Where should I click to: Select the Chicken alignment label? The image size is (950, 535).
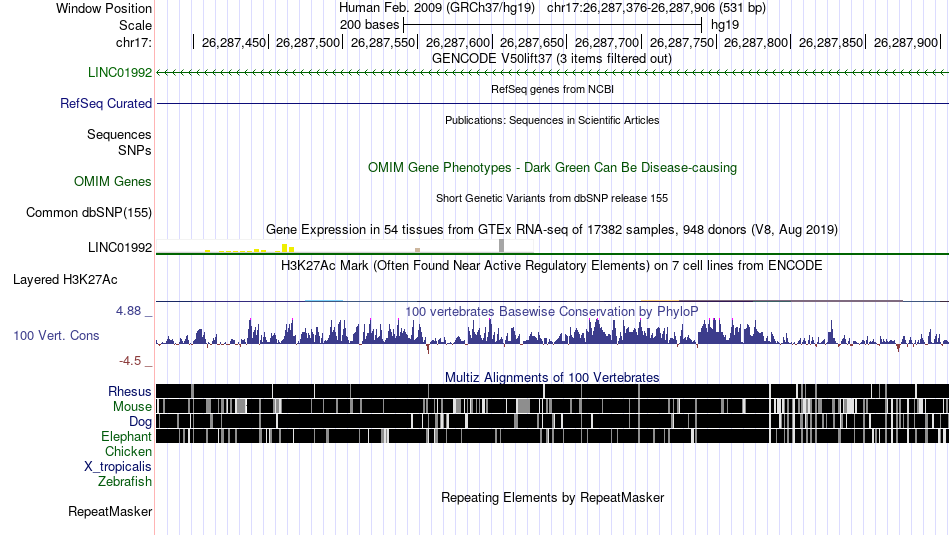coord(128,452)
